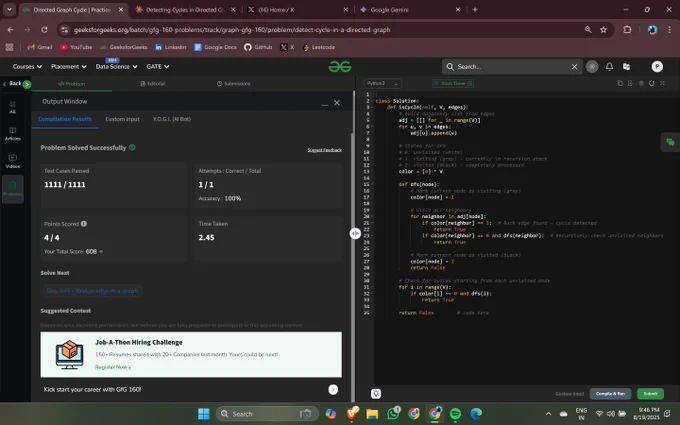Select the Compilation Results tab
The image size is (680, 425).
65,119
